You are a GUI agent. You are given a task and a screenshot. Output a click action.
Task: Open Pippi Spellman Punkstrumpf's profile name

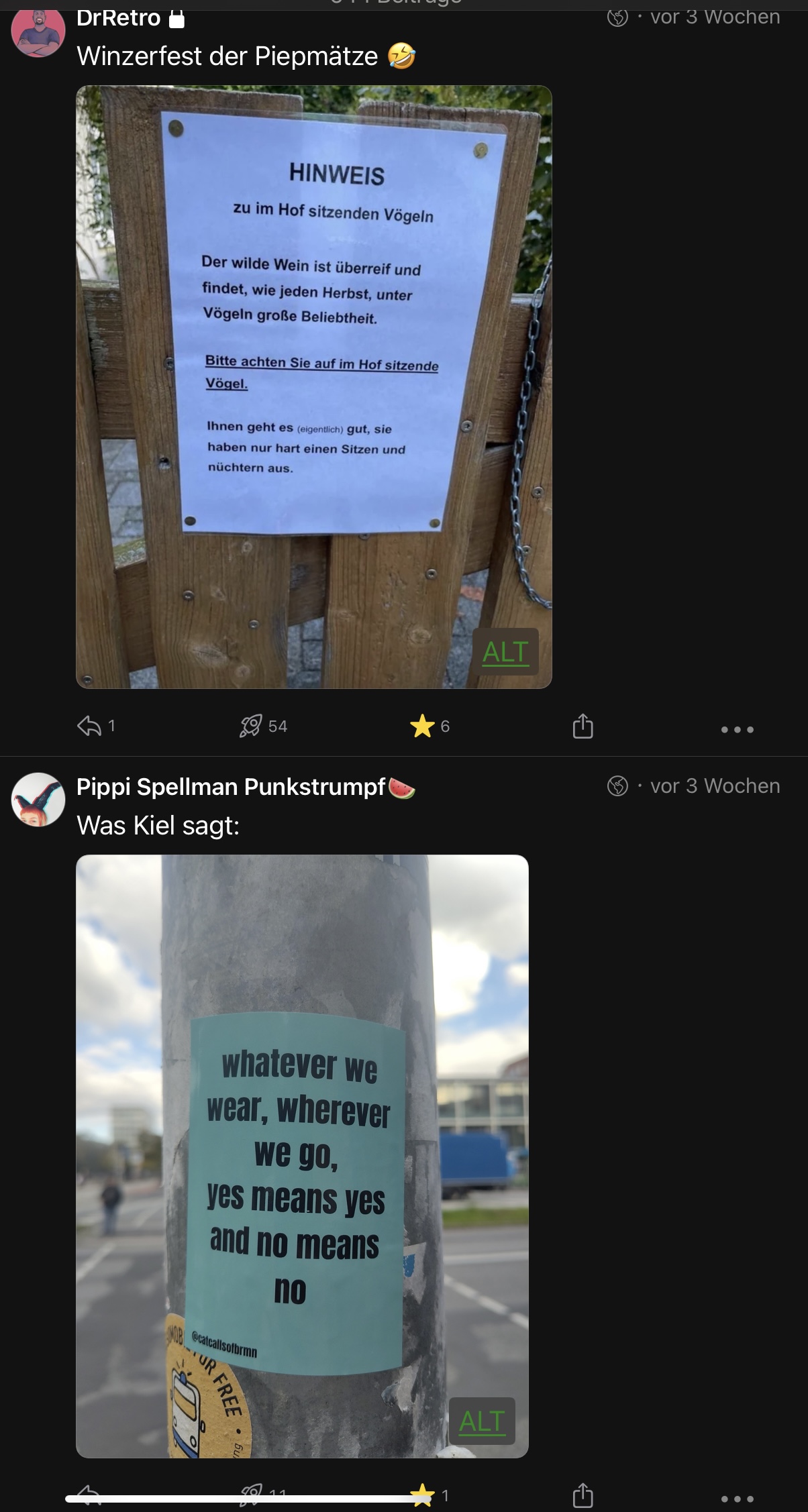tap(232, 786)
